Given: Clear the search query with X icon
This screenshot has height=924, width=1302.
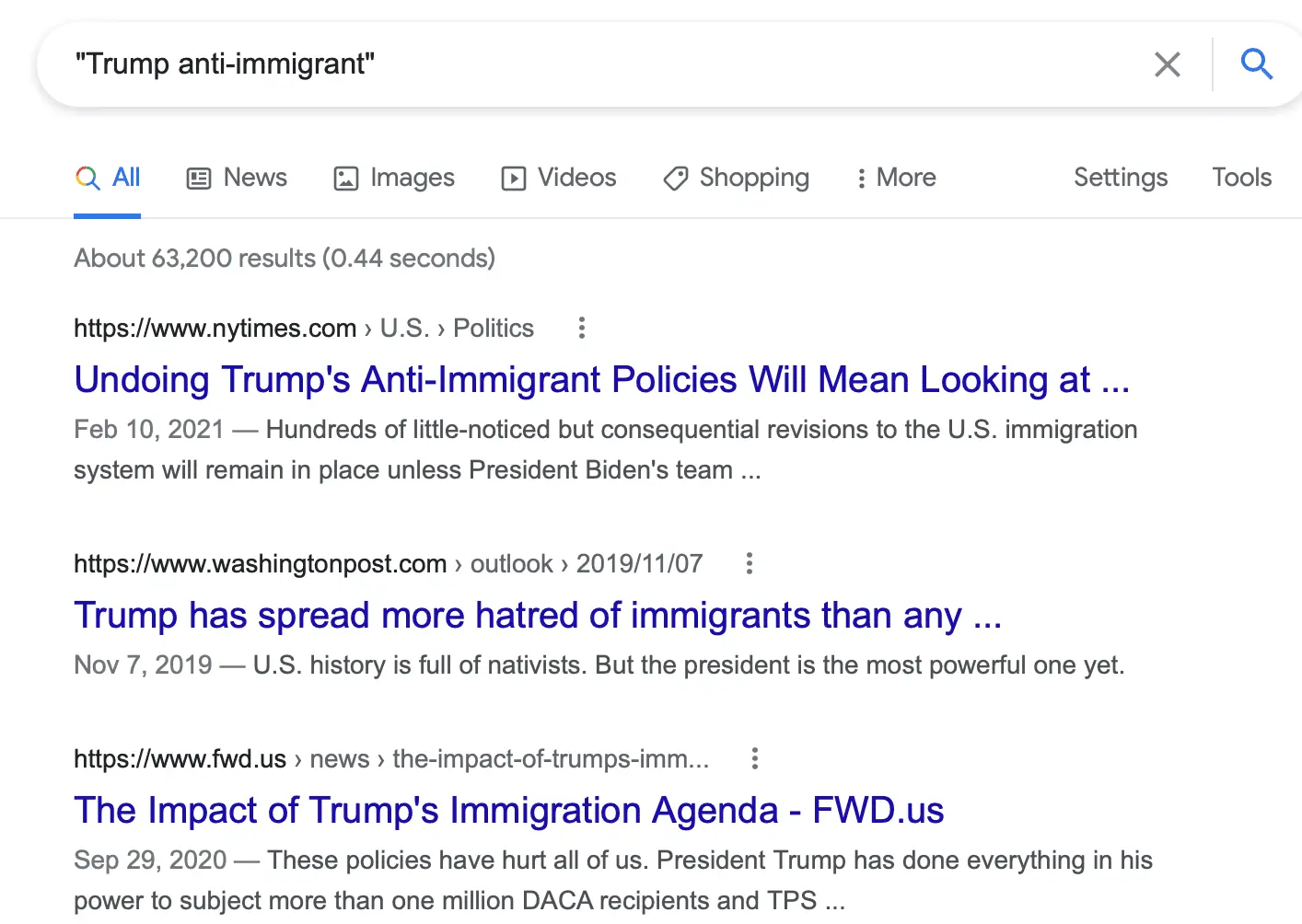Looking at the screenshot, I should [1167, 64].
